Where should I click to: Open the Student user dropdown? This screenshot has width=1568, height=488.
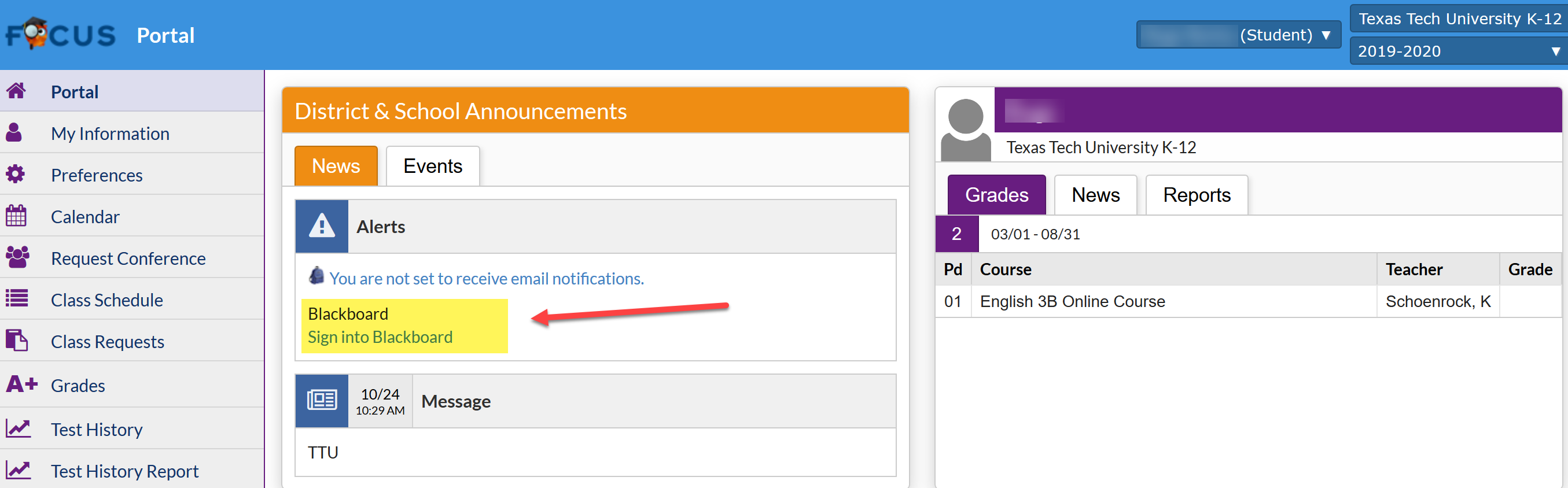point(1238,35)
